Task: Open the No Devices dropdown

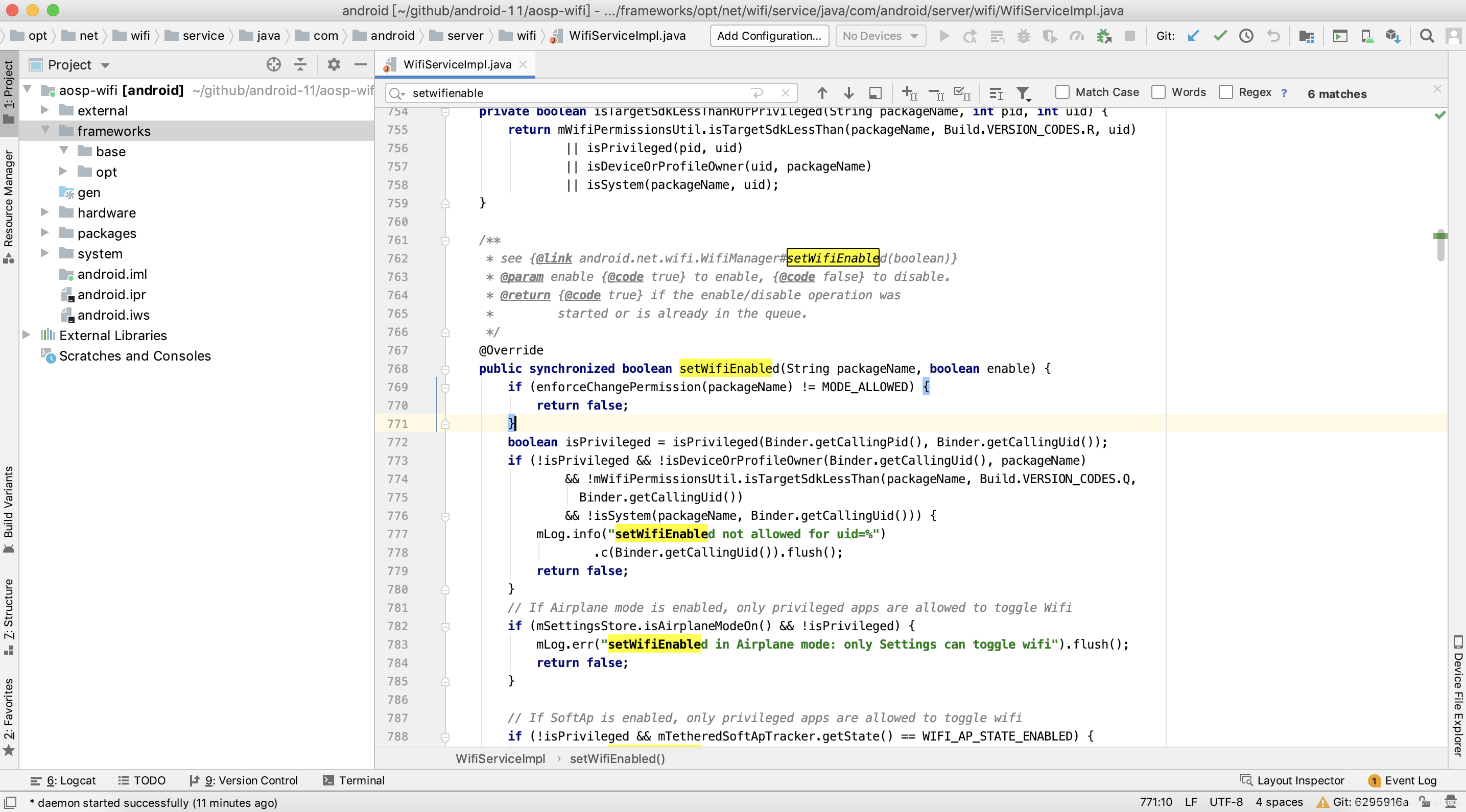Action: (879, 36)
